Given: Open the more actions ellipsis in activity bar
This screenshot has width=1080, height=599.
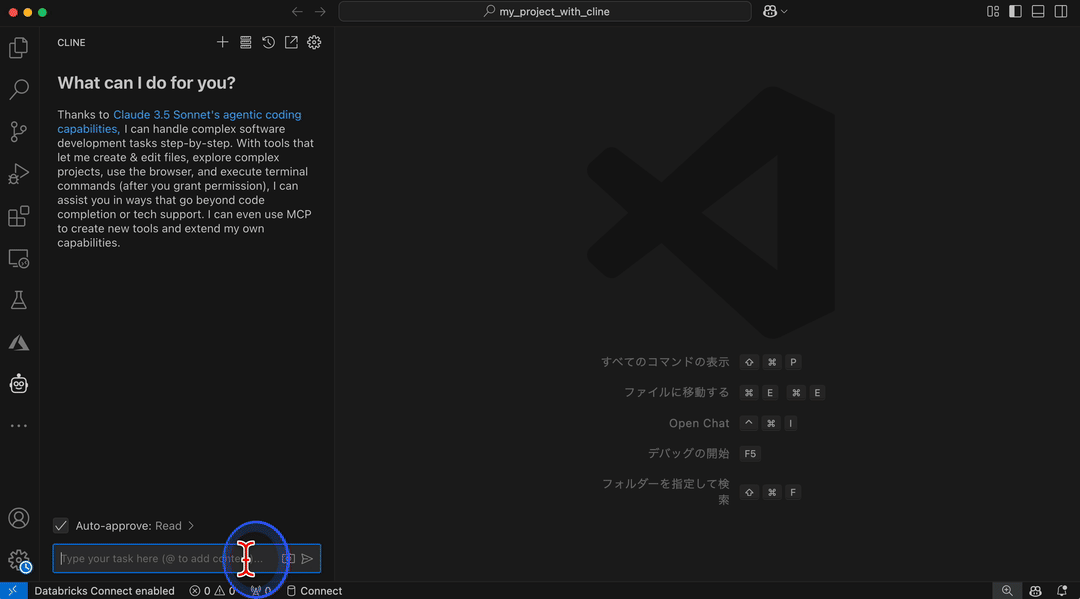Looking at the screenshot, I should [18, 425].
